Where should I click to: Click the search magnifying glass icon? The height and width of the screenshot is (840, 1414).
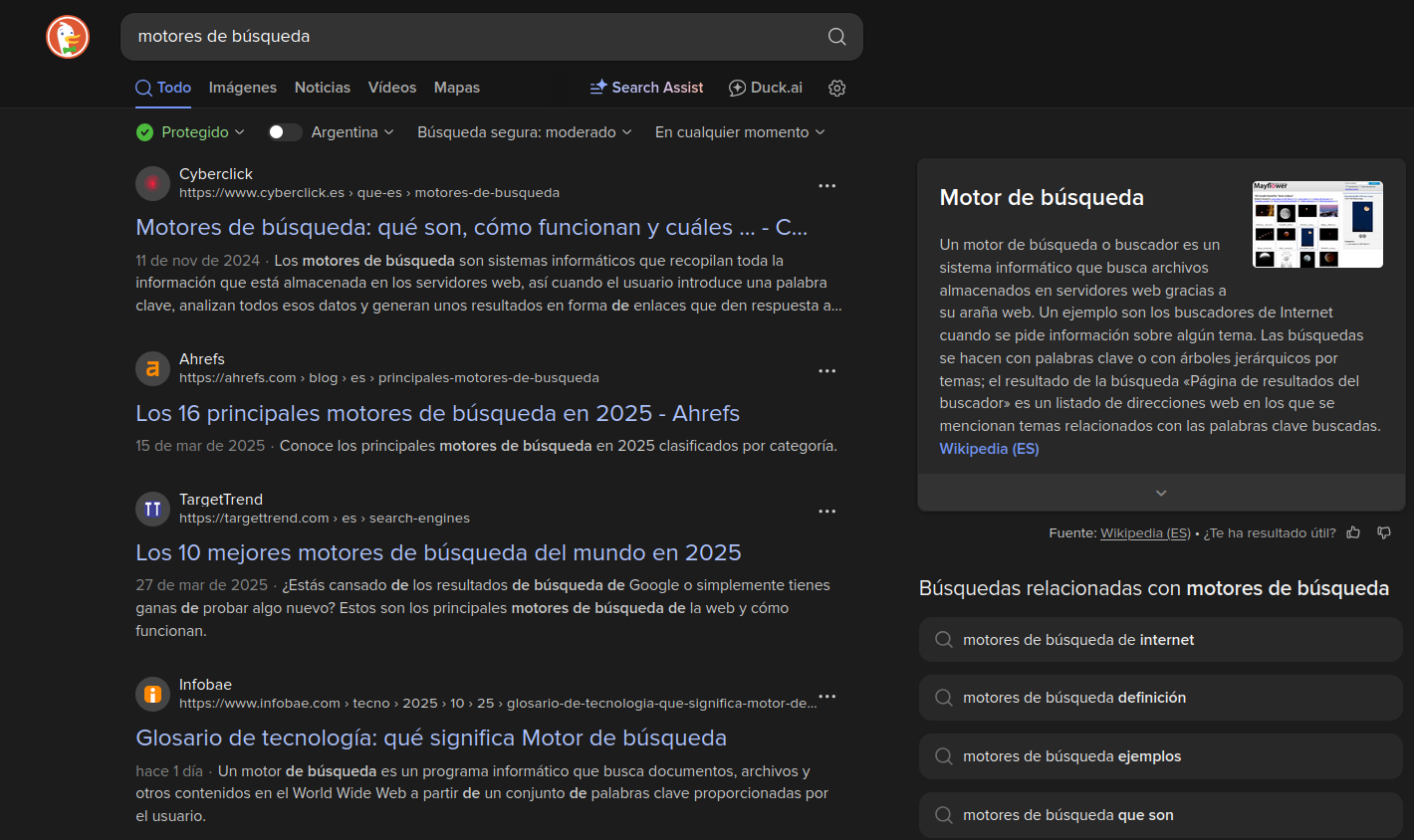[836, 37]
